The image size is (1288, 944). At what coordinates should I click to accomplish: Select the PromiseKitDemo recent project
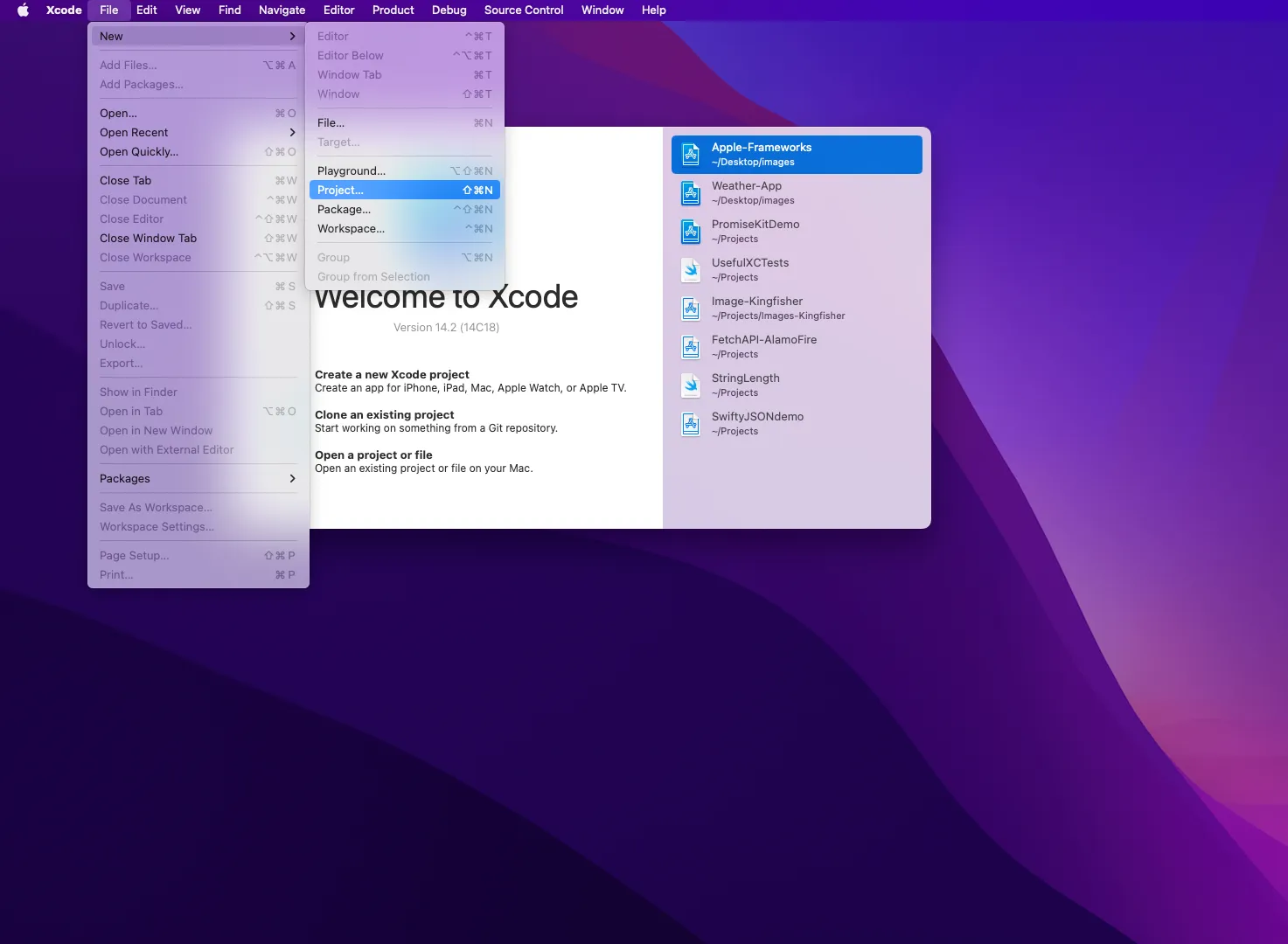[797, 232]
